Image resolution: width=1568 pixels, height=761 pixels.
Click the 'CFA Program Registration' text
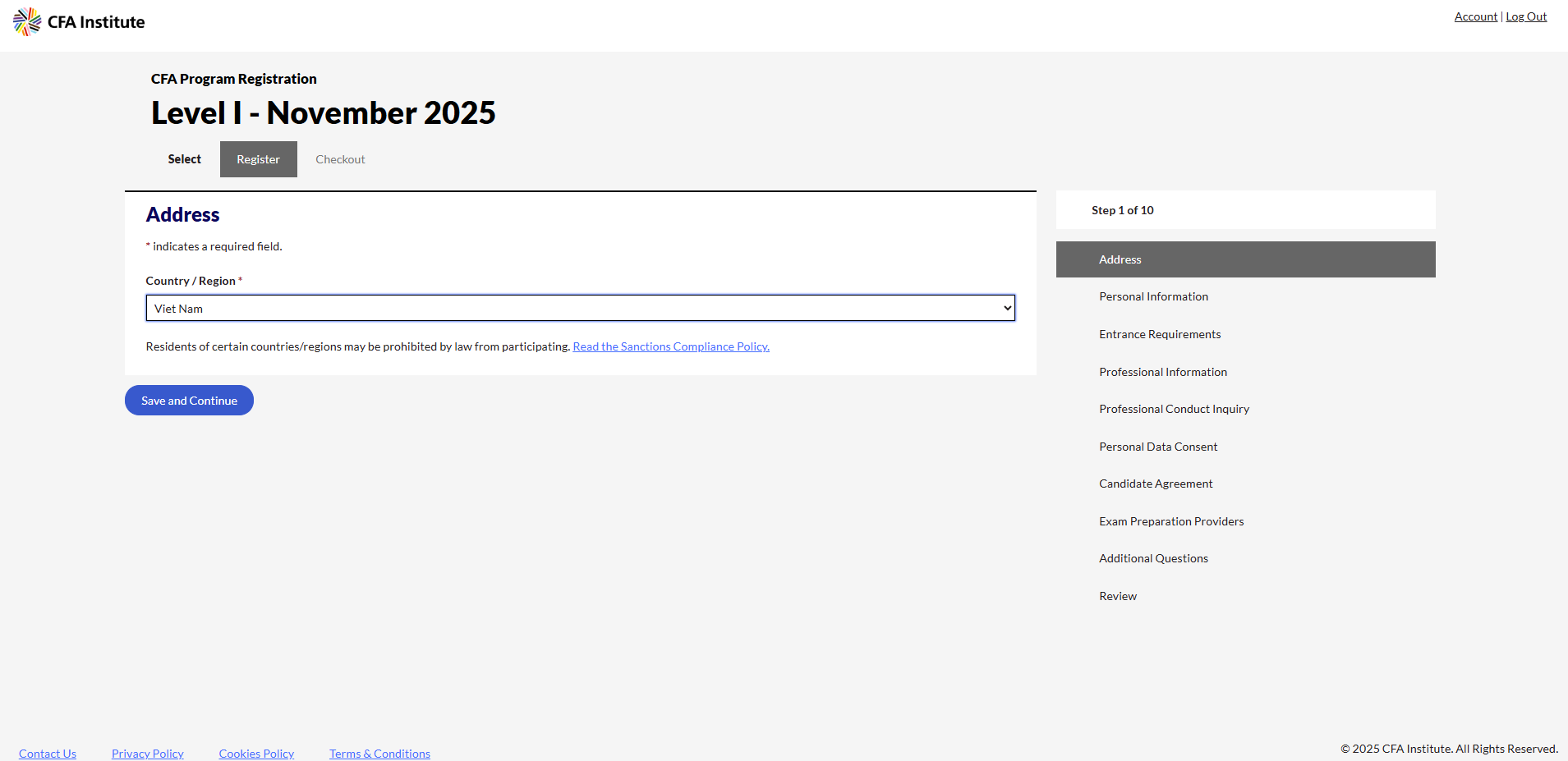coord(234,79)
